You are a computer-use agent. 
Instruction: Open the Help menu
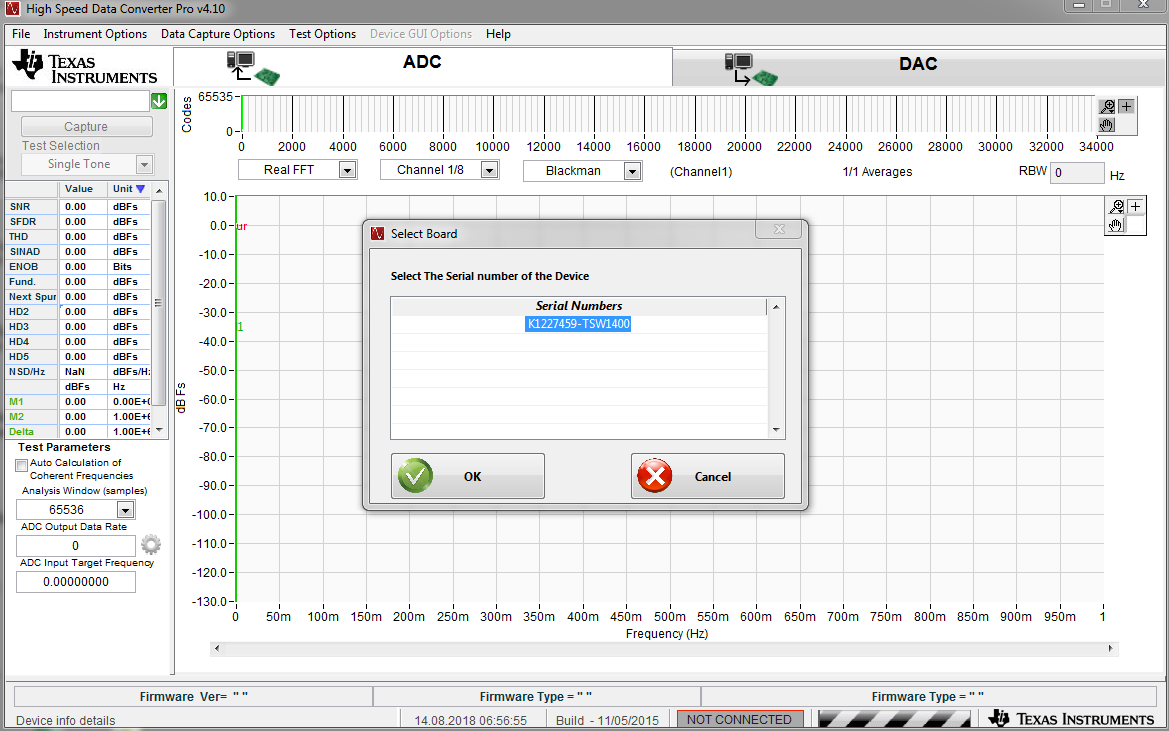click(x=498, y=34)
